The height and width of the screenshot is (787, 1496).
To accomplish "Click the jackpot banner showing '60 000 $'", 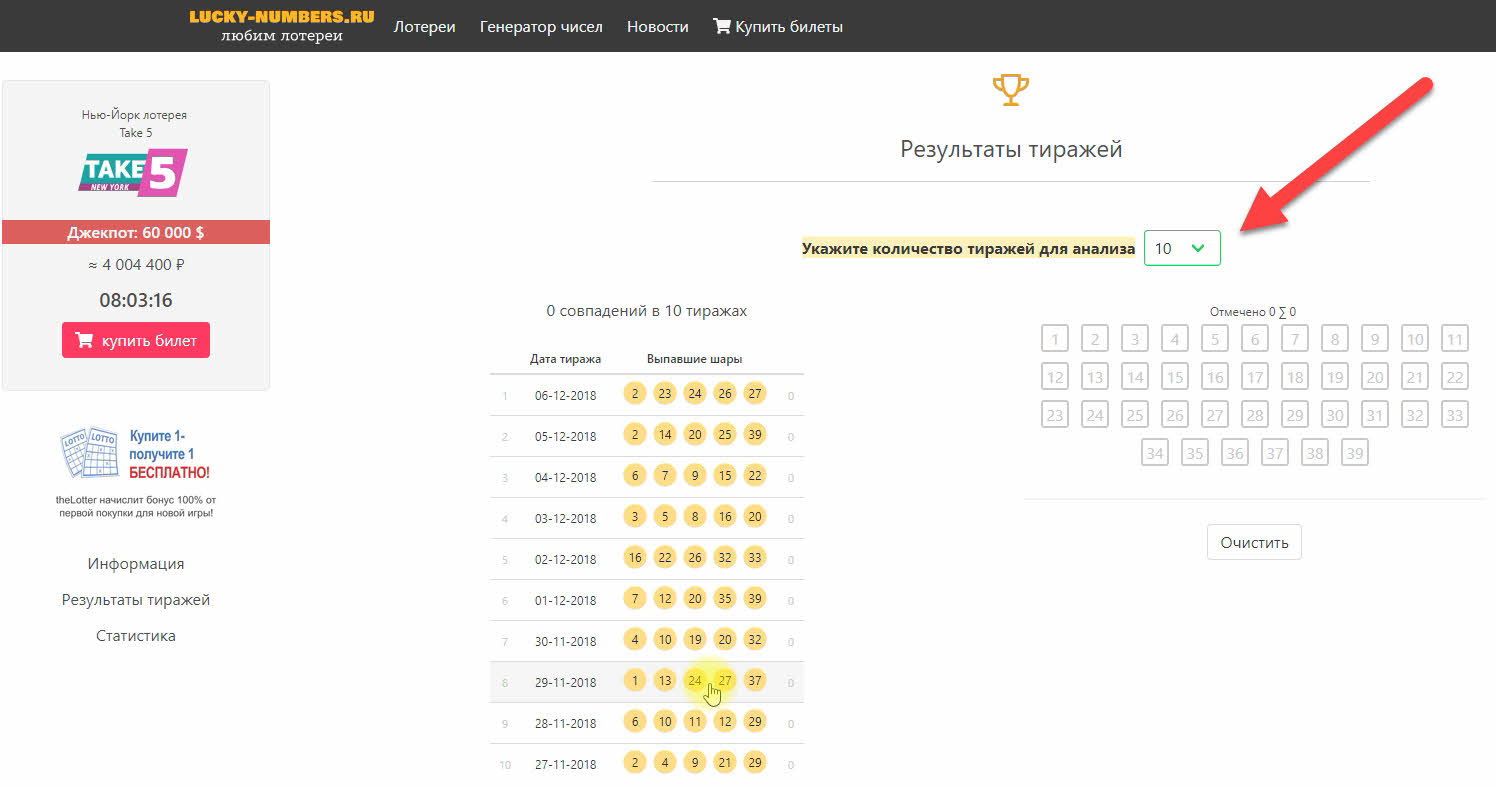I will (135, 231).
